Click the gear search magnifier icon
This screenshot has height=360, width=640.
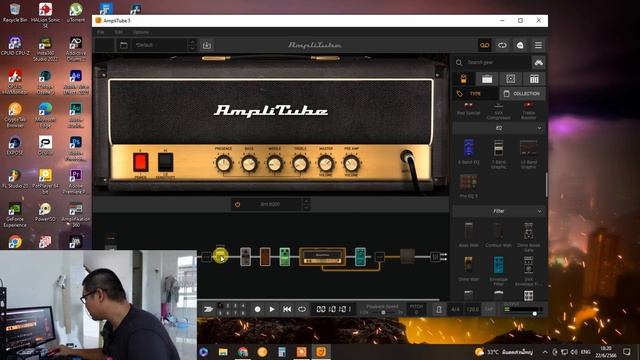[x=459, y=62]
